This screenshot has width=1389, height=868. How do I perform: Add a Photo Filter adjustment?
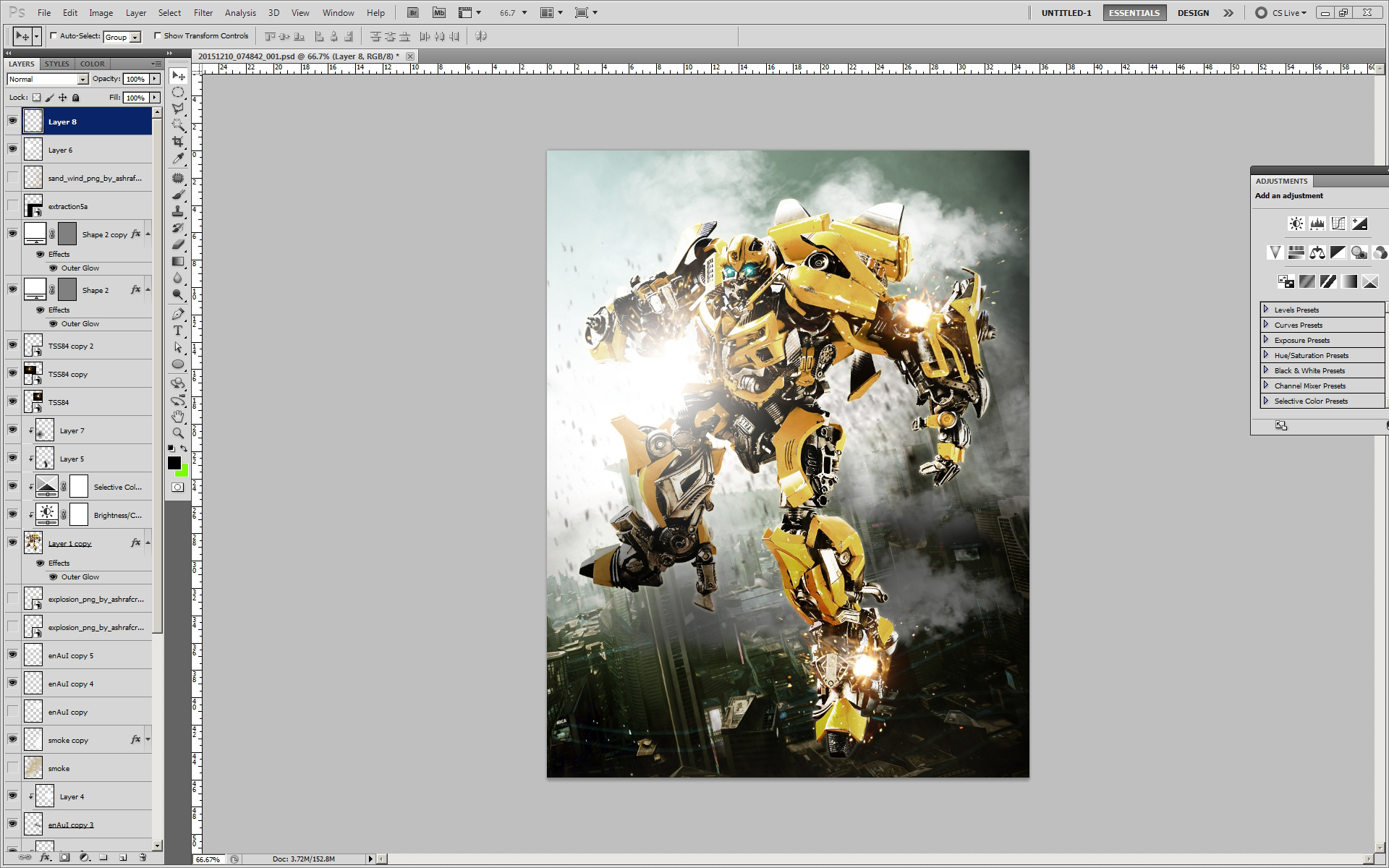tap(1359, 252)
